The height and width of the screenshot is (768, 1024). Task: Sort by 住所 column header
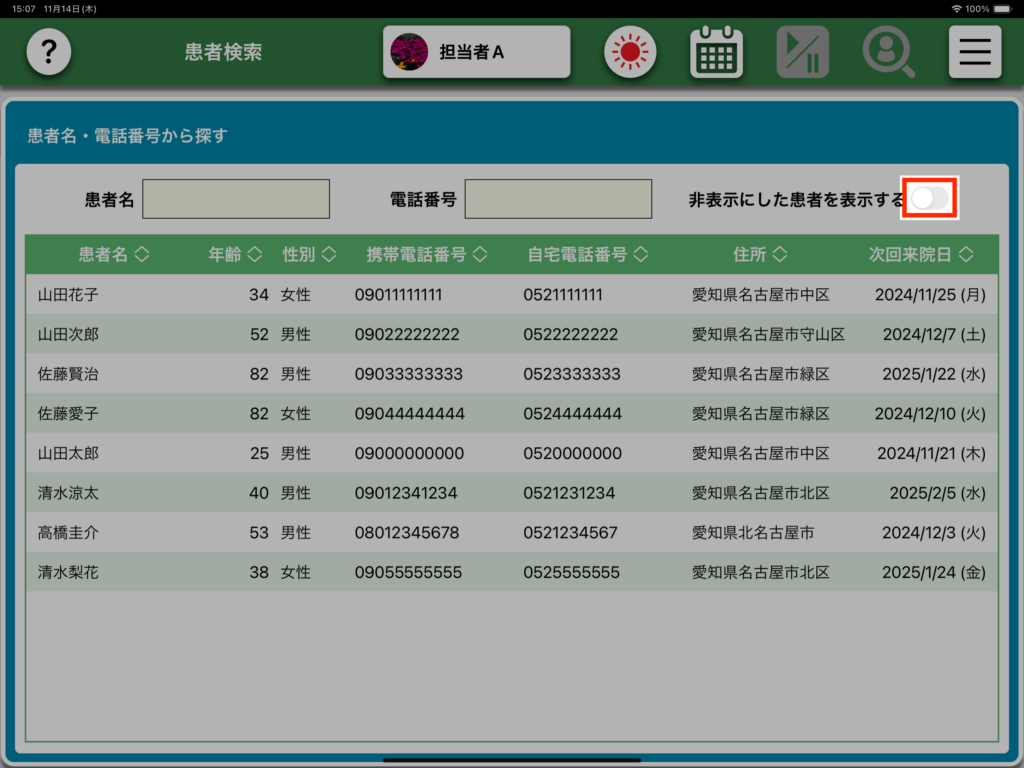click(x=760, y=255)
